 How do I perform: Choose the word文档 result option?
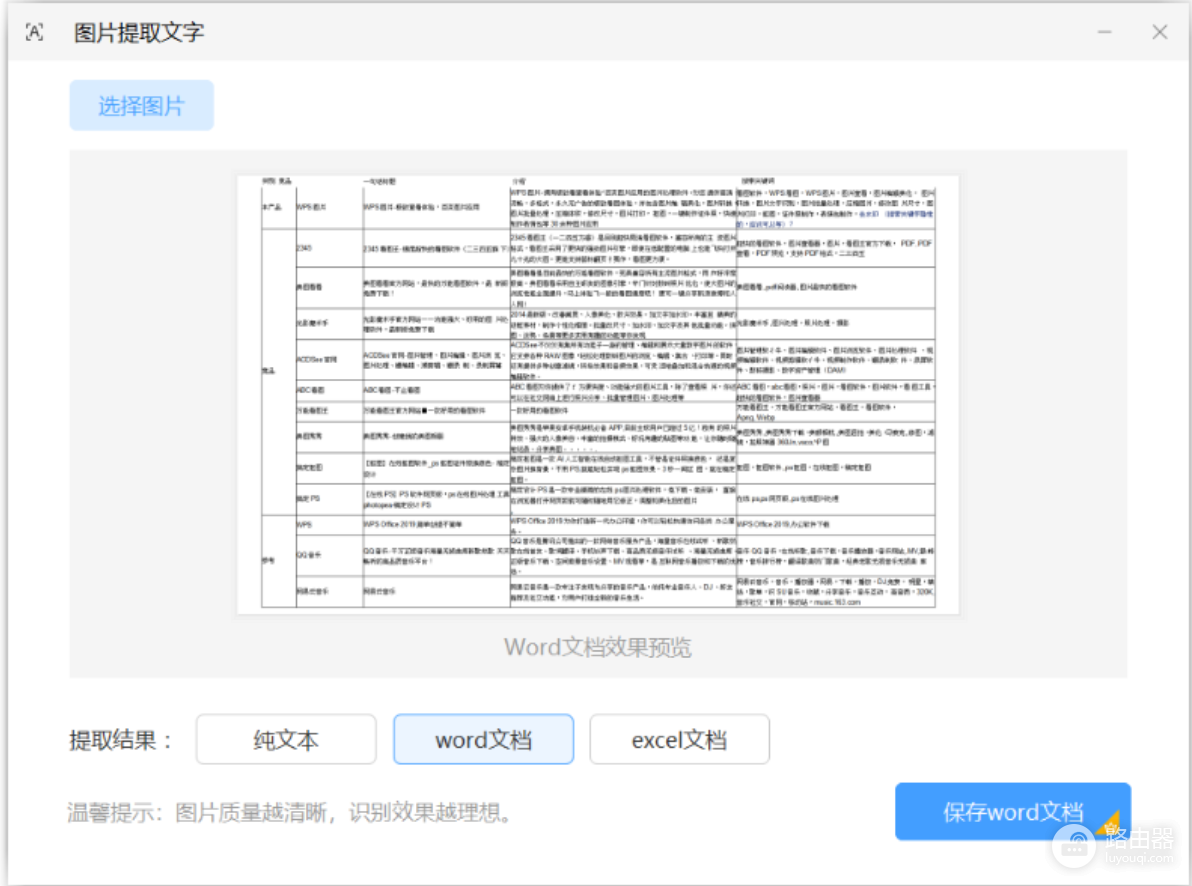click(x=483, y=739)
